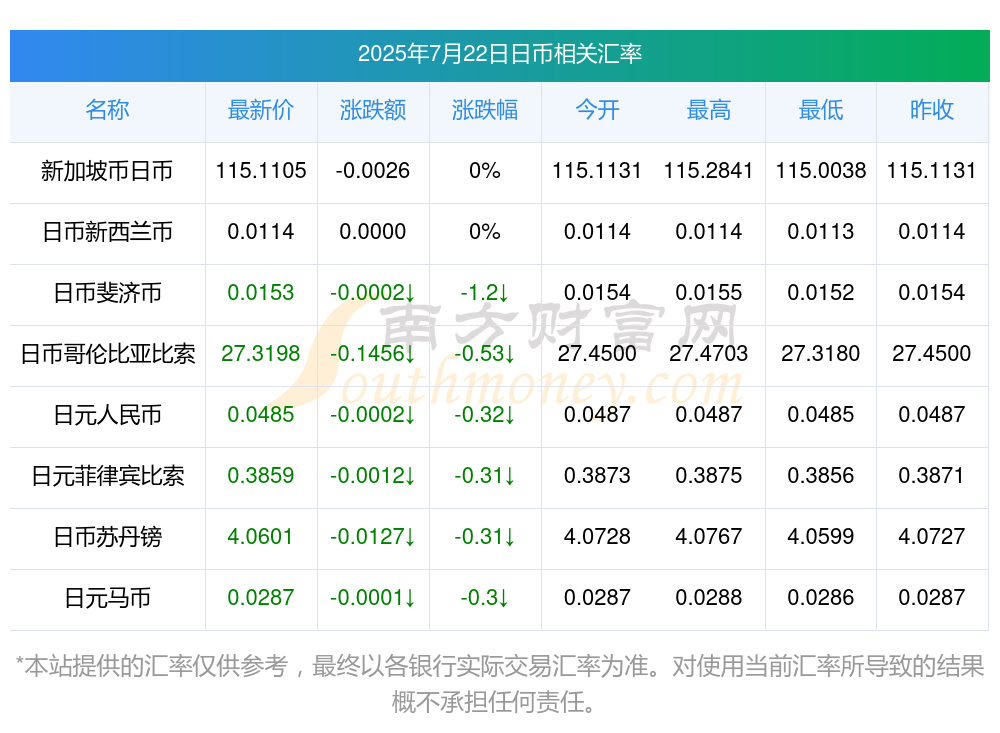Click the 新加坡币日币 row name
Image resolution: width=1000 pixels, height=733 pixels.
(107, 171)
